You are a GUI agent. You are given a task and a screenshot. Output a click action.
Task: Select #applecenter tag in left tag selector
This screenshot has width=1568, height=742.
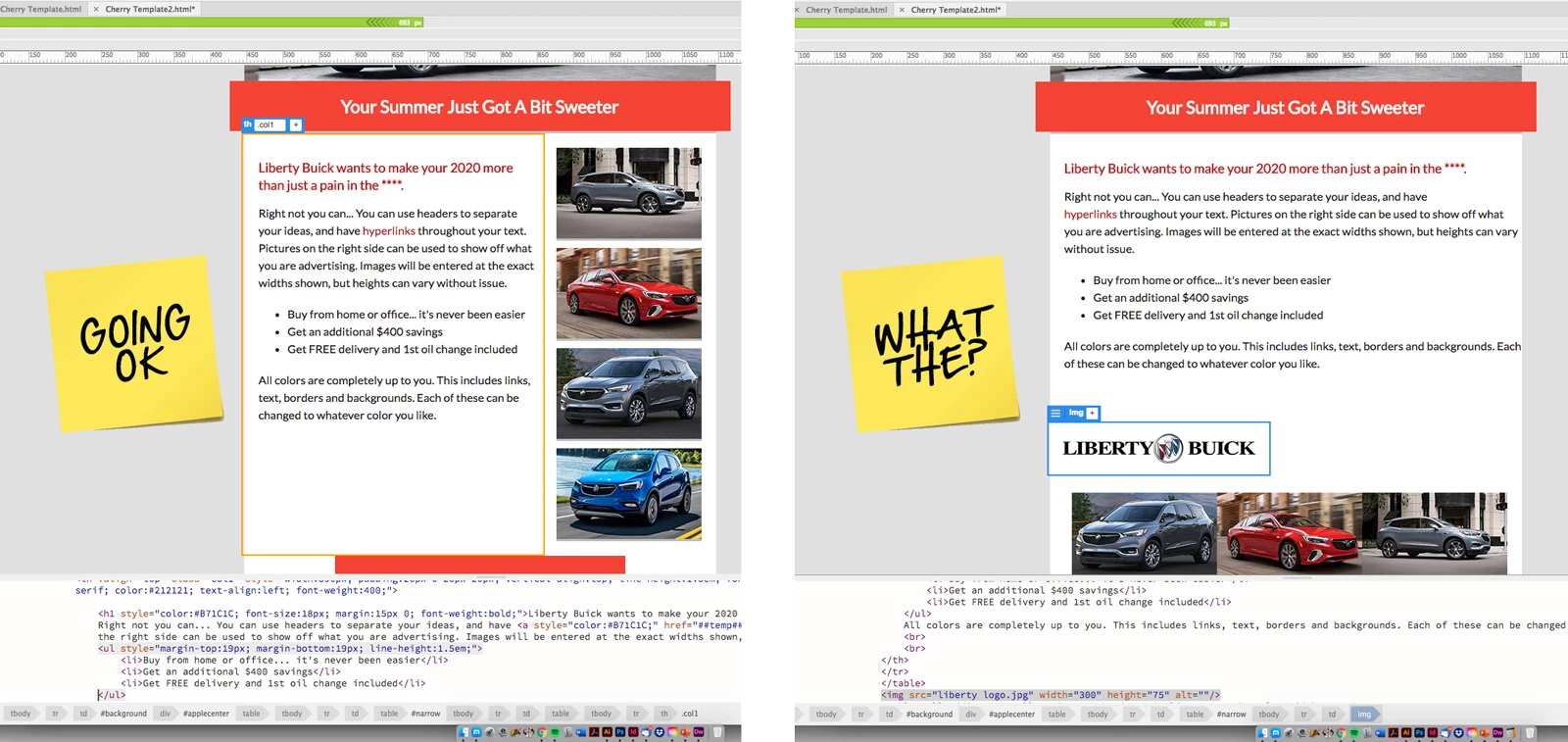pos(206,714)
